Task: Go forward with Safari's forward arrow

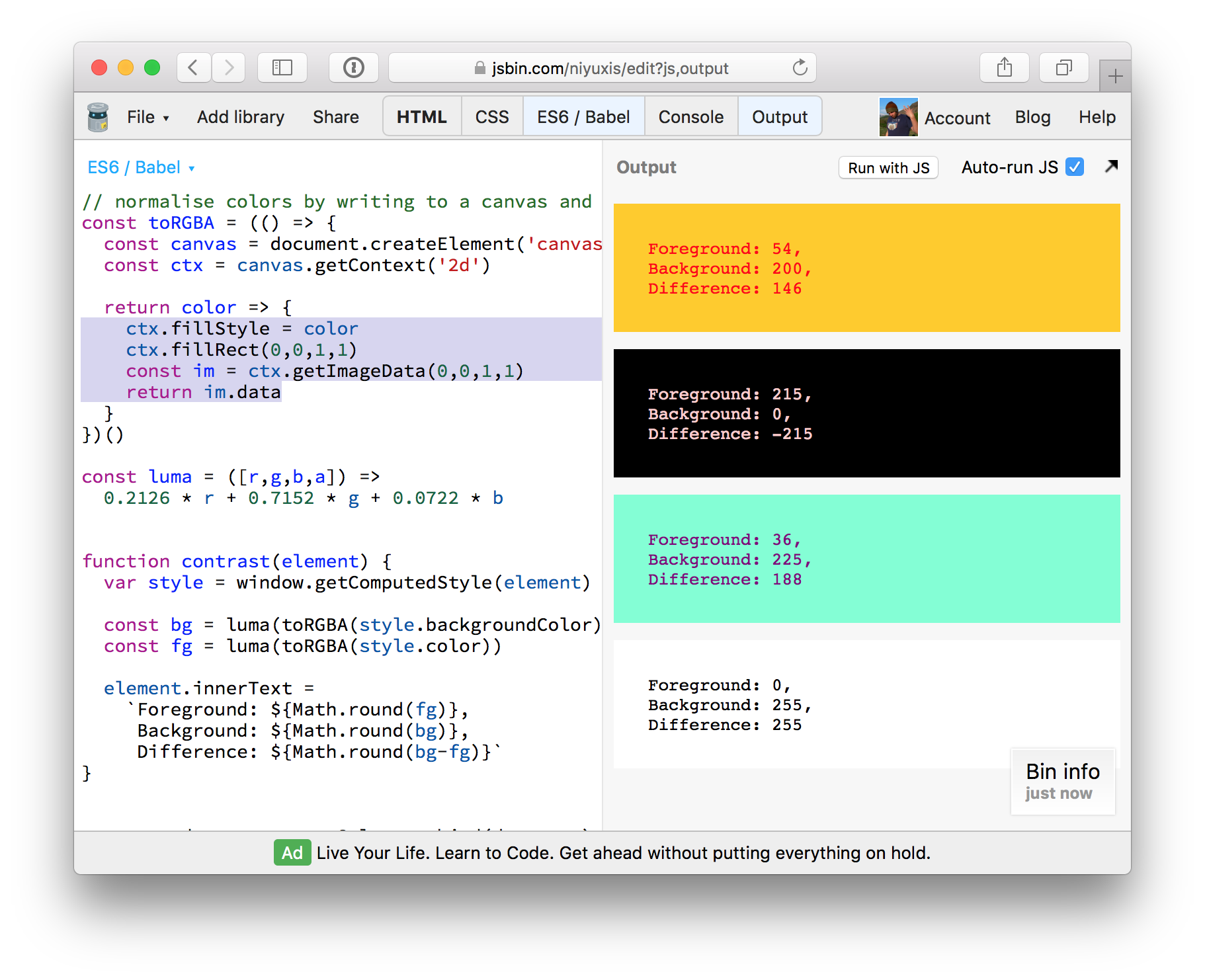Action: pos(229,67)
